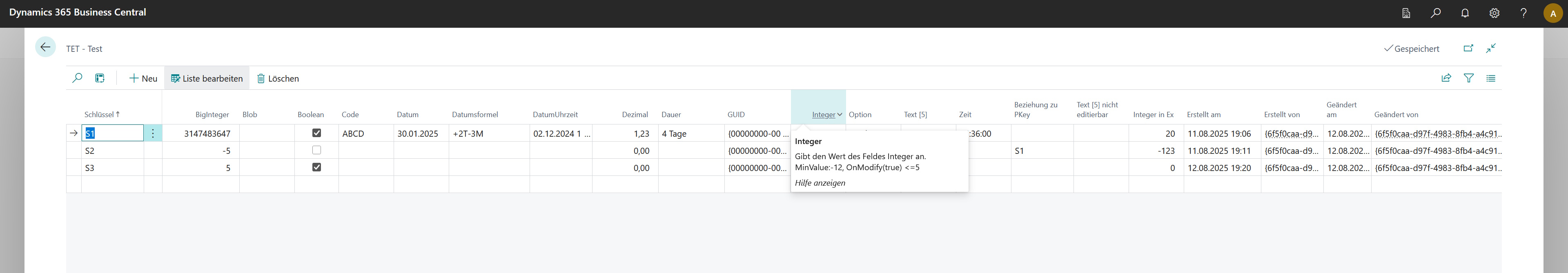Click the back arrow button
The height and width of the screenshot is (273, 1568).
[45, 47]
